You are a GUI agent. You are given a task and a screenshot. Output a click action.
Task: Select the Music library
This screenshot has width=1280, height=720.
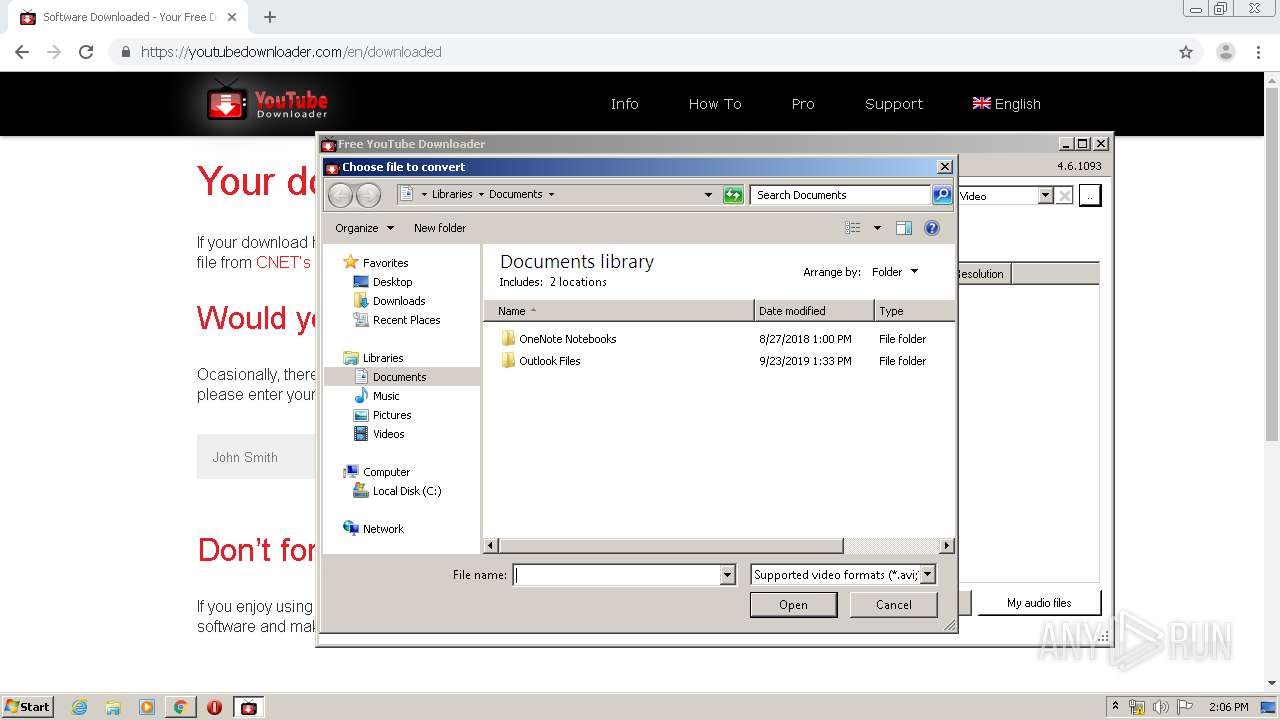point(386,396)
